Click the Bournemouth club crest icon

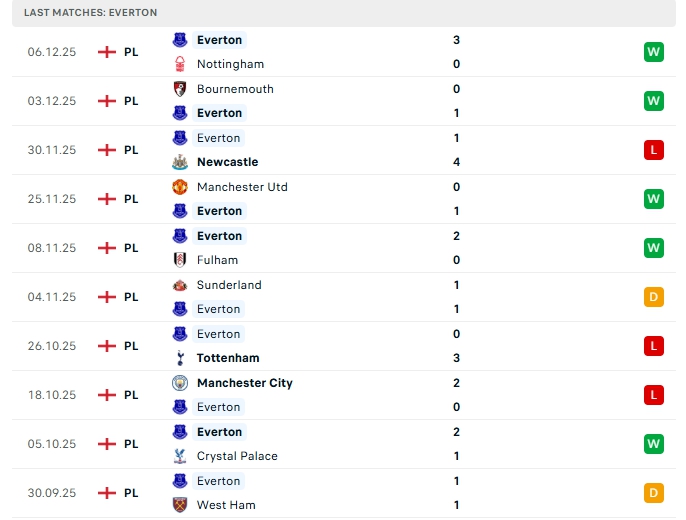180,88
